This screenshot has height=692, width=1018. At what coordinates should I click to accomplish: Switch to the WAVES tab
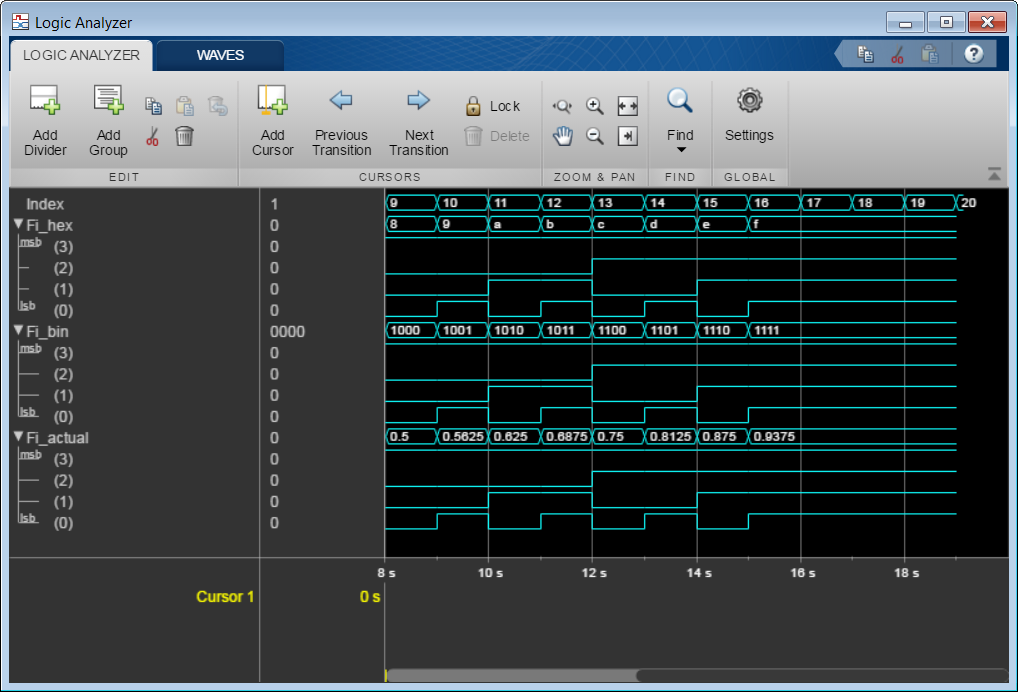tap(220, 55)
